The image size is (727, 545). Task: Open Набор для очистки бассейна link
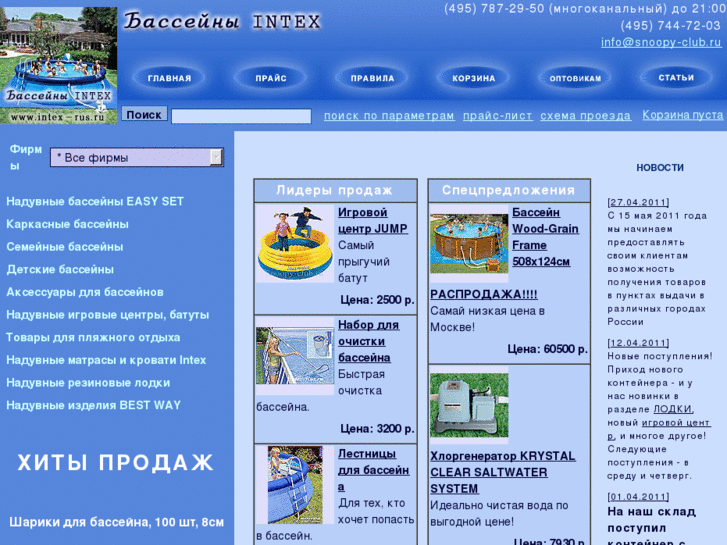369,341
